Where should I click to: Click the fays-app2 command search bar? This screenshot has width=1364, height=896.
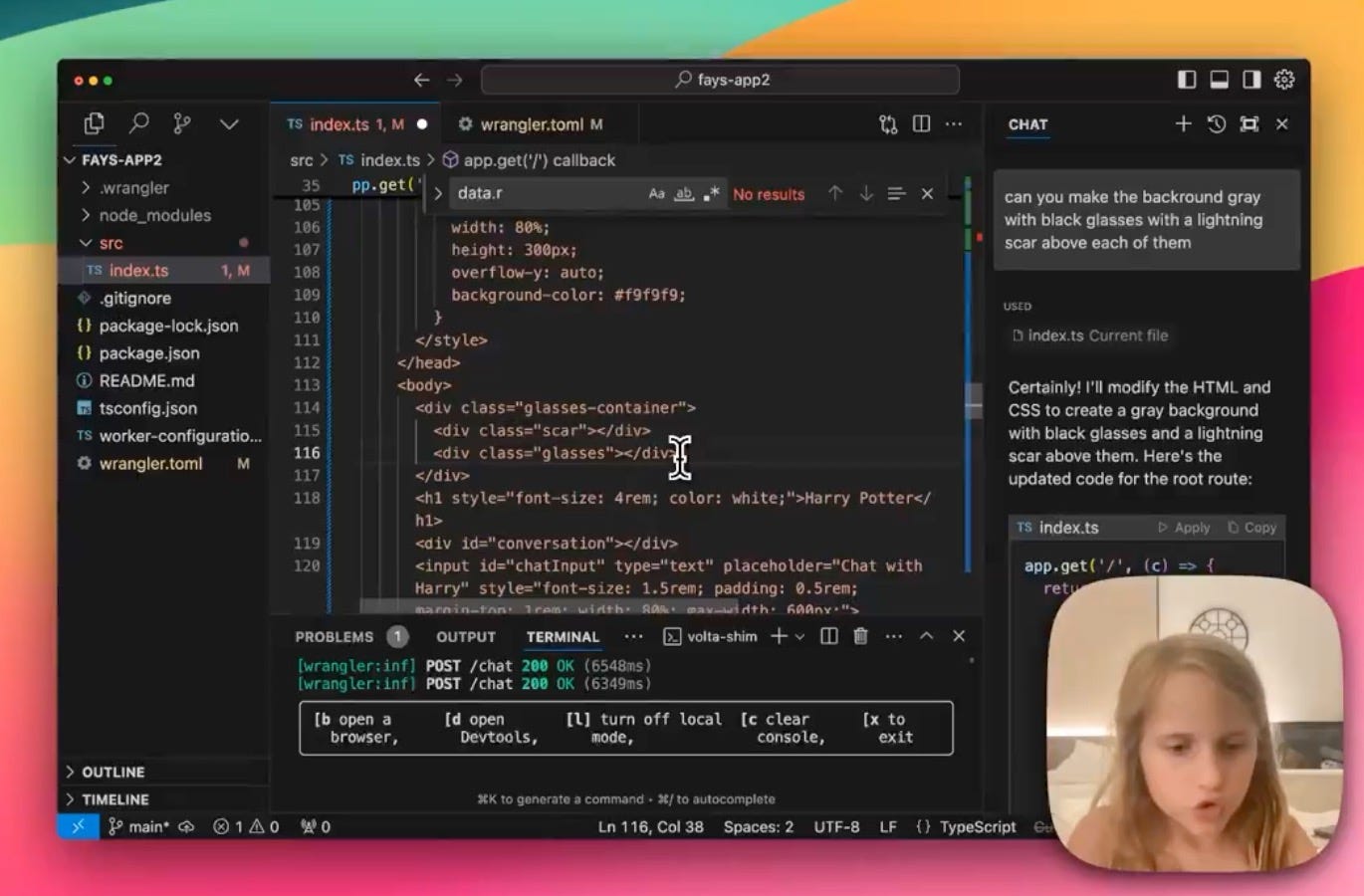click(720, 80)
